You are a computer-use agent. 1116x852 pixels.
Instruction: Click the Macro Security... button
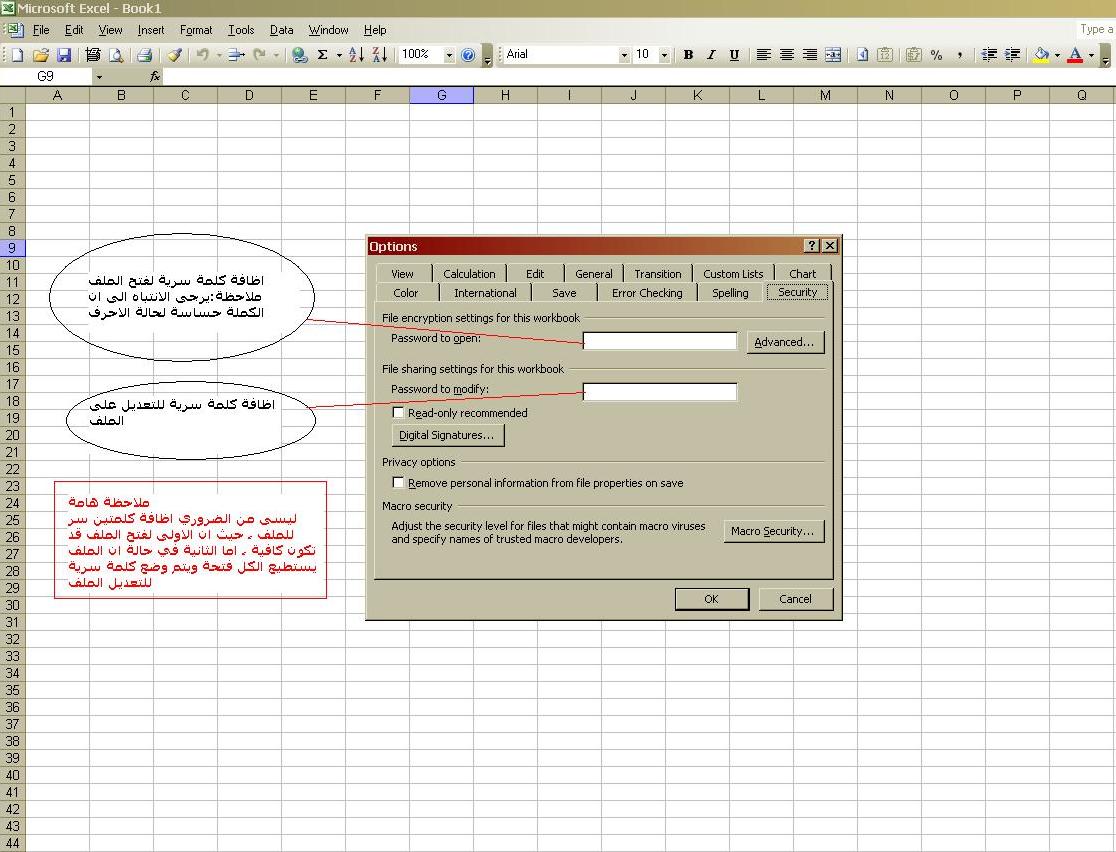(x=773, y=531)
